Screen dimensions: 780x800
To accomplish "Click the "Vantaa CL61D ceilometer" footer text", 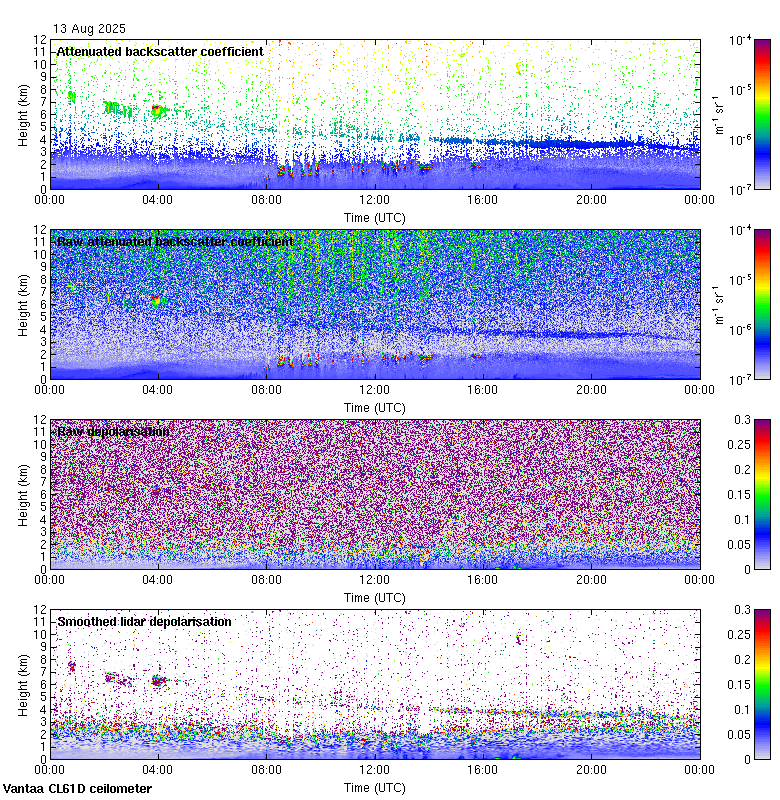I will point(78,788).
